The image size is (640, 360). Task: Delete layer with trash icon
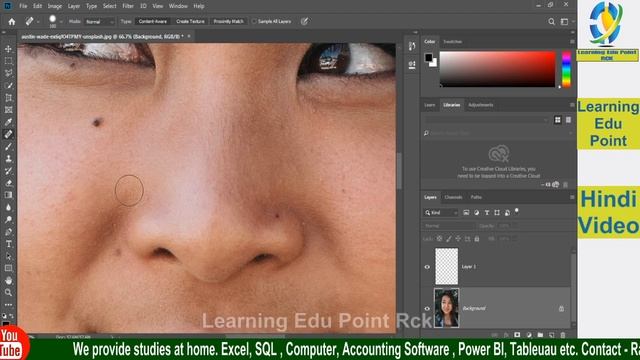(x=563, y=335)
